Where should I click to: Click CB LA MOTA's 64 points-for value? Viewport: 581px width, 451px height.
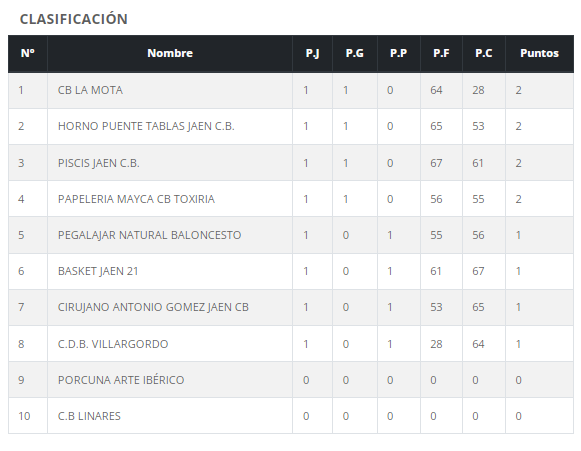(436, 90)
